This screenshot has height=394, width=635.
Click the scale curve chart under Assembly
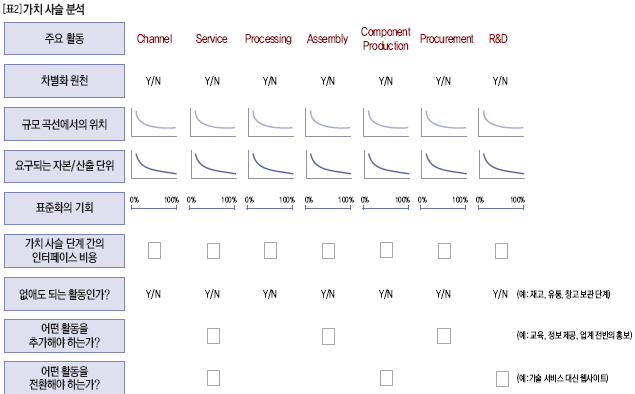[x=328, y=122]
